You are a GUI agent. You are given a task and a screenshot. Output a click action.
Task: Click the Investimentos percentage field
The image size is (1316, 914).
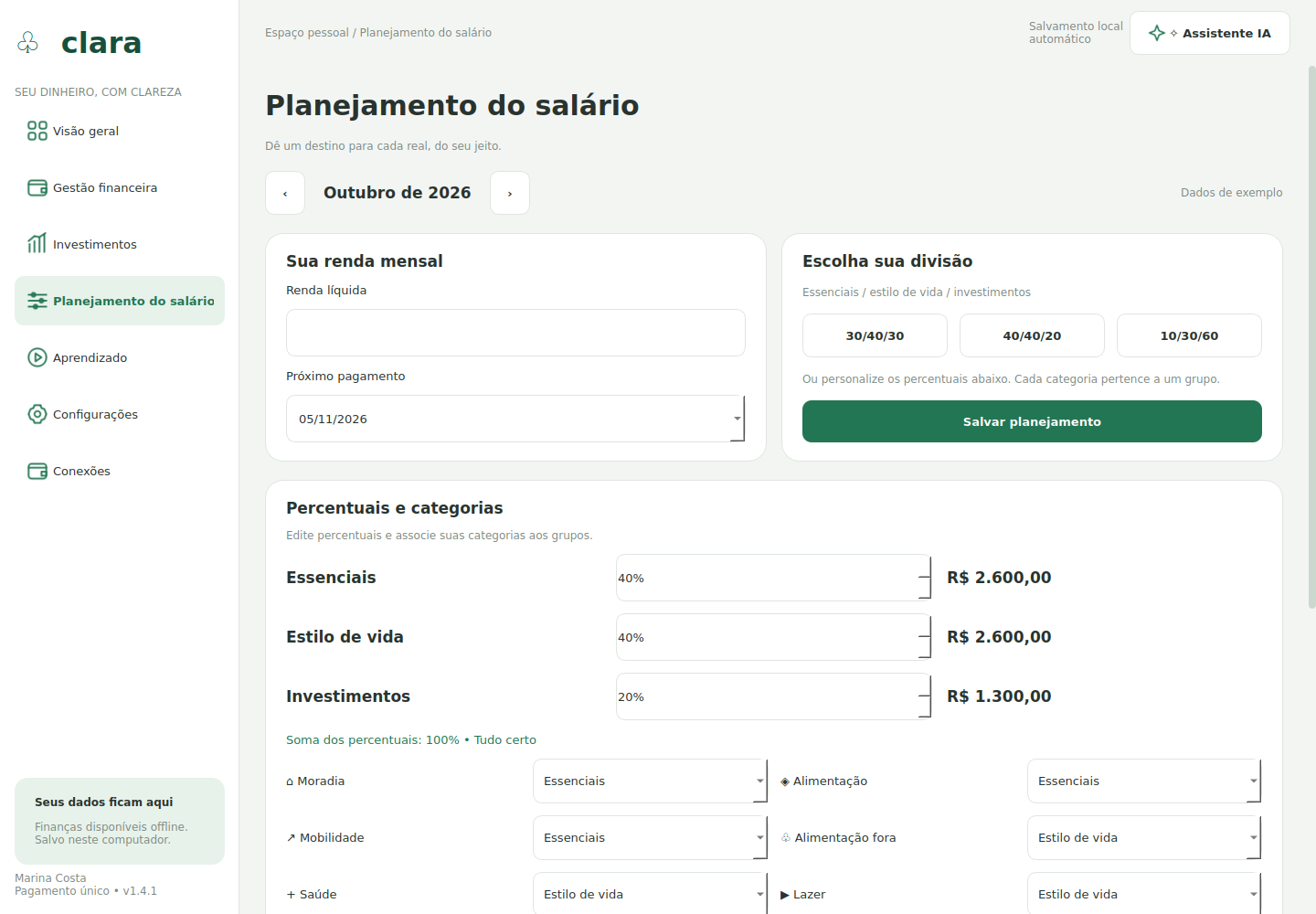(x=773, y=696)
